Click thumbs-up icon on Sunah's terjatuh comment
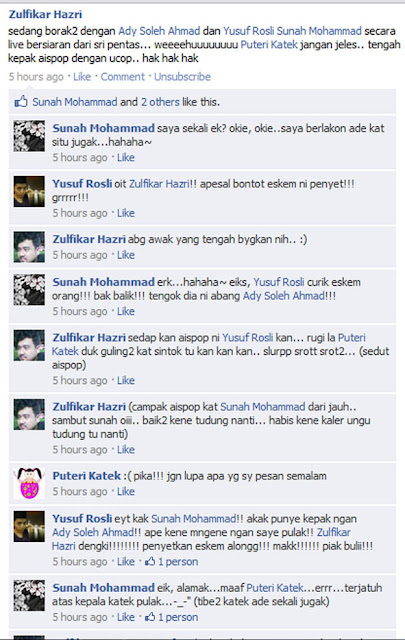The width and height of the screenshot is (405, 640). click(150, 617)
